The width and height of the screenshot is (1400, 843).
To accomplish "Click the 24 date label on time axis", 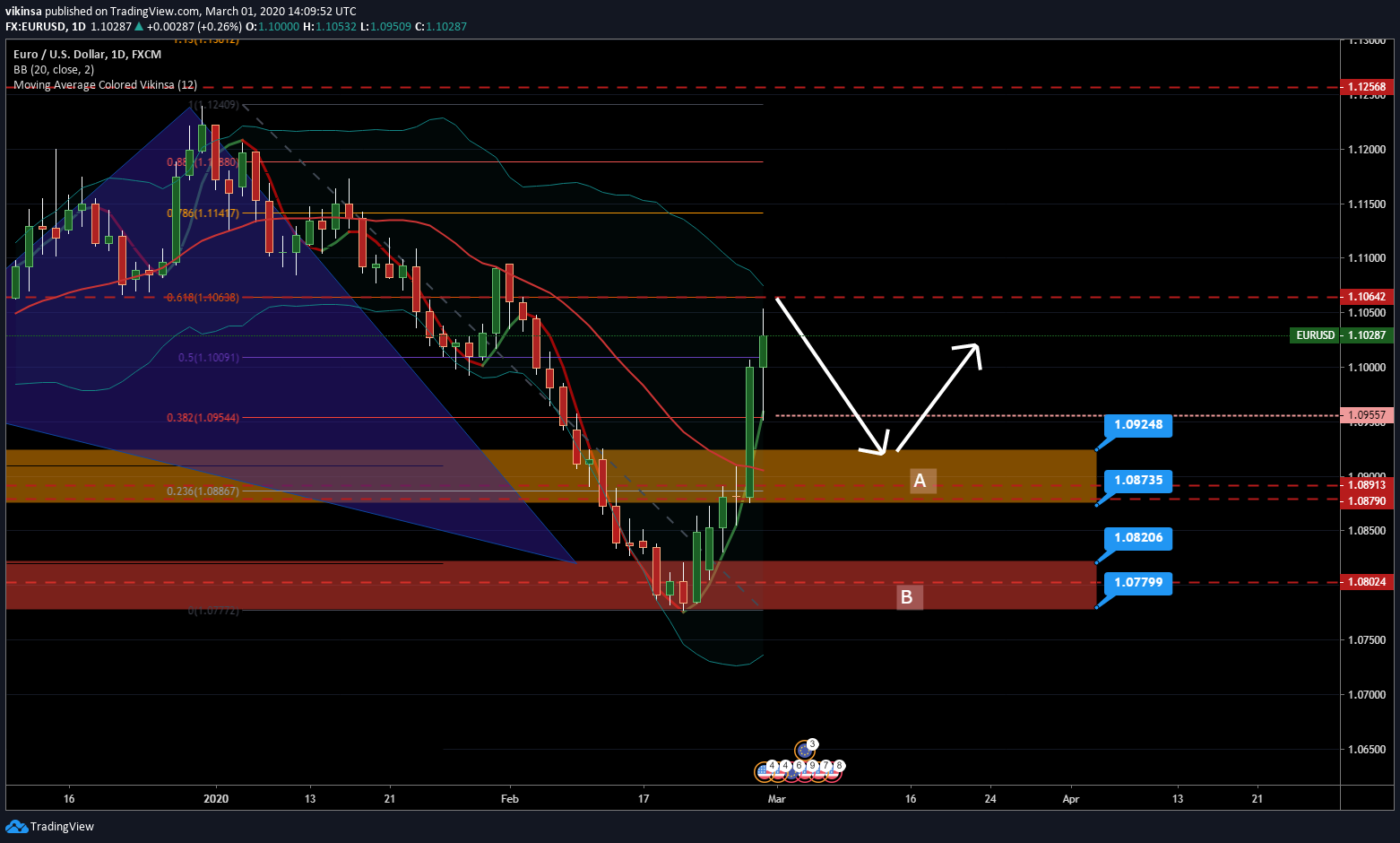I will (x=990, y=799).
